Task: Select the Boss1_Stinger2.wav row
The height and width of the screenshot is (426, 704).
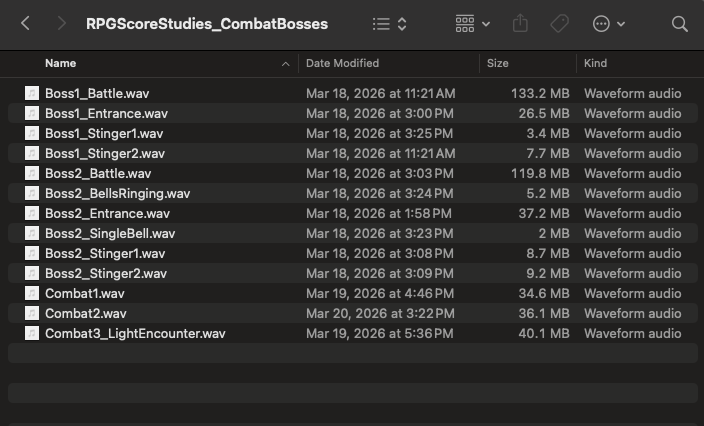Action: pos(105,153)
